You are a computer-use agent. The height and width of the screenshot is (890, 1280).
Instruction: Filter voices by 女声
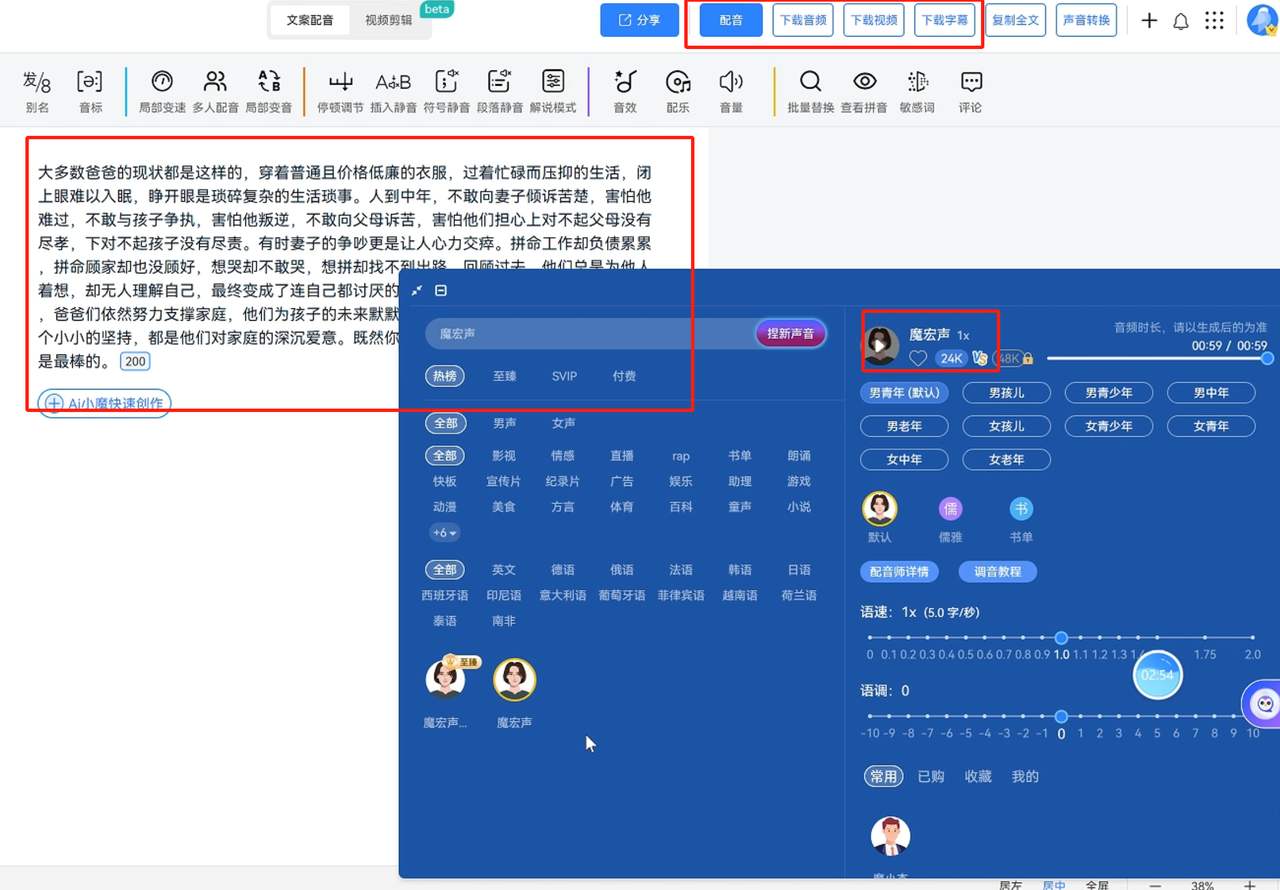coord(564,423)
